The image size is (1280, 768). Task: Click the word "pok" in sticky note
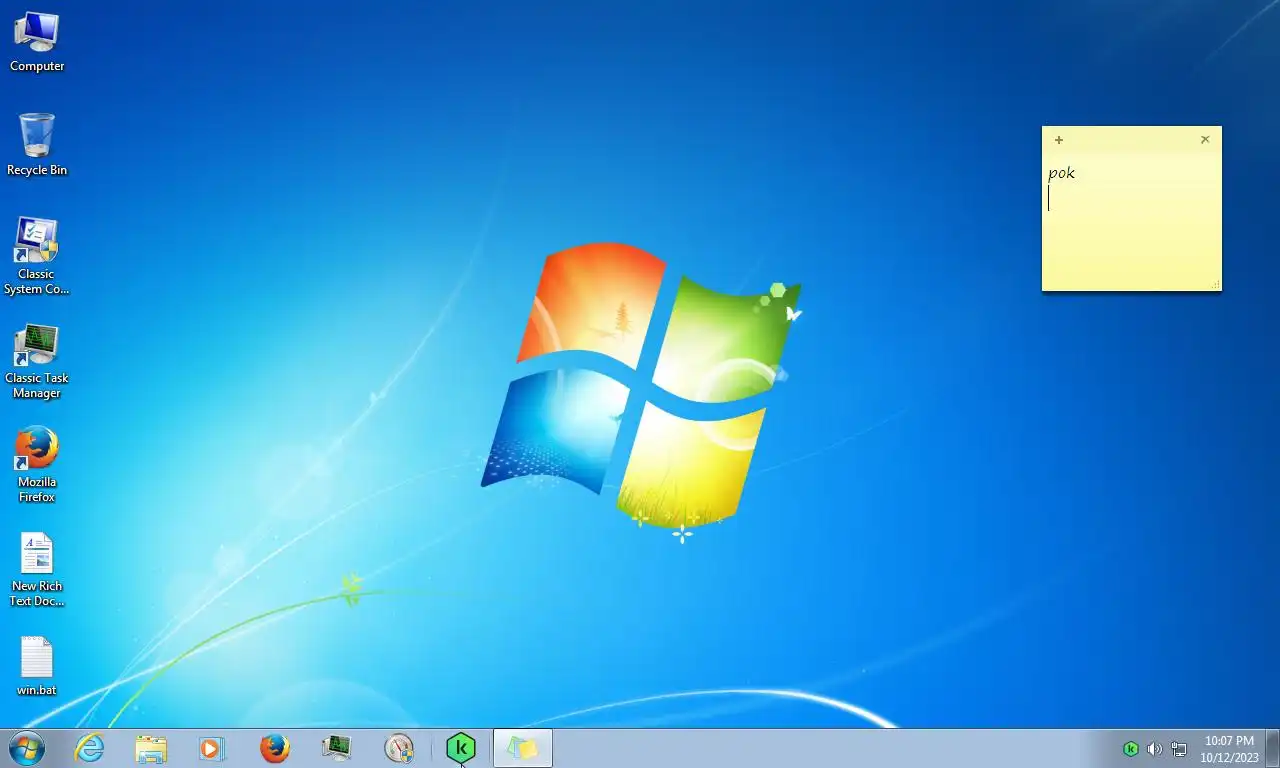[1062, 173]
